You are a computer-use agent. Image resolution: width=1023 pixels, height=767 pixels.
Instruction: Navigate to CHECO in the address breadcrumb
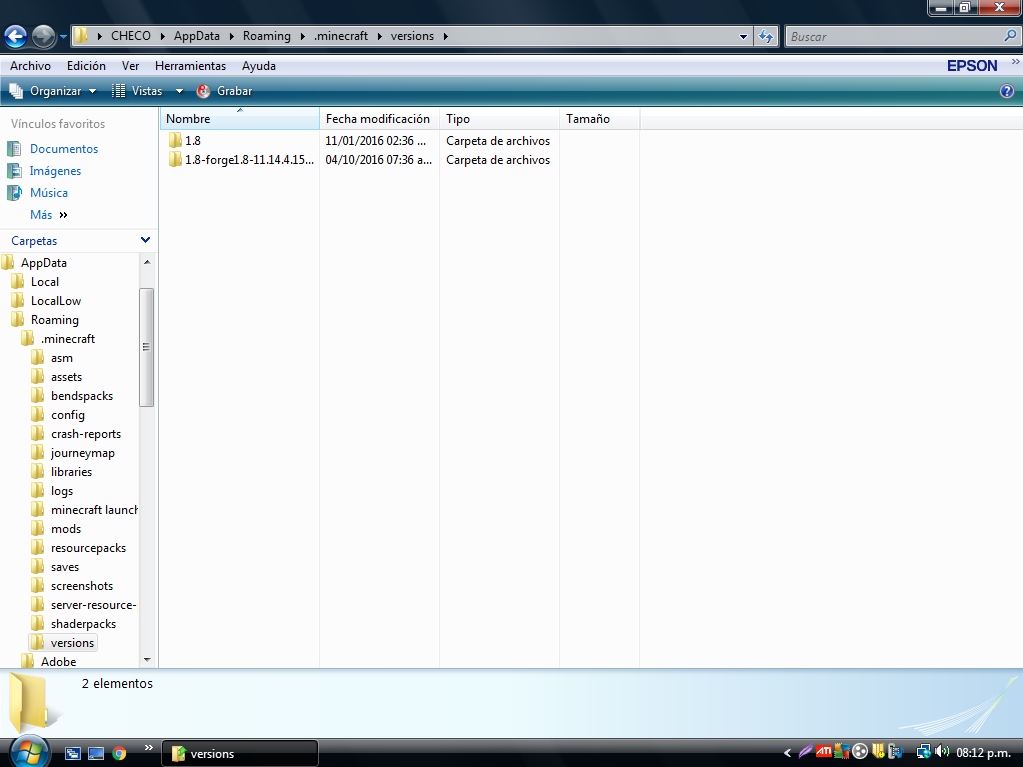click(130, 36)
